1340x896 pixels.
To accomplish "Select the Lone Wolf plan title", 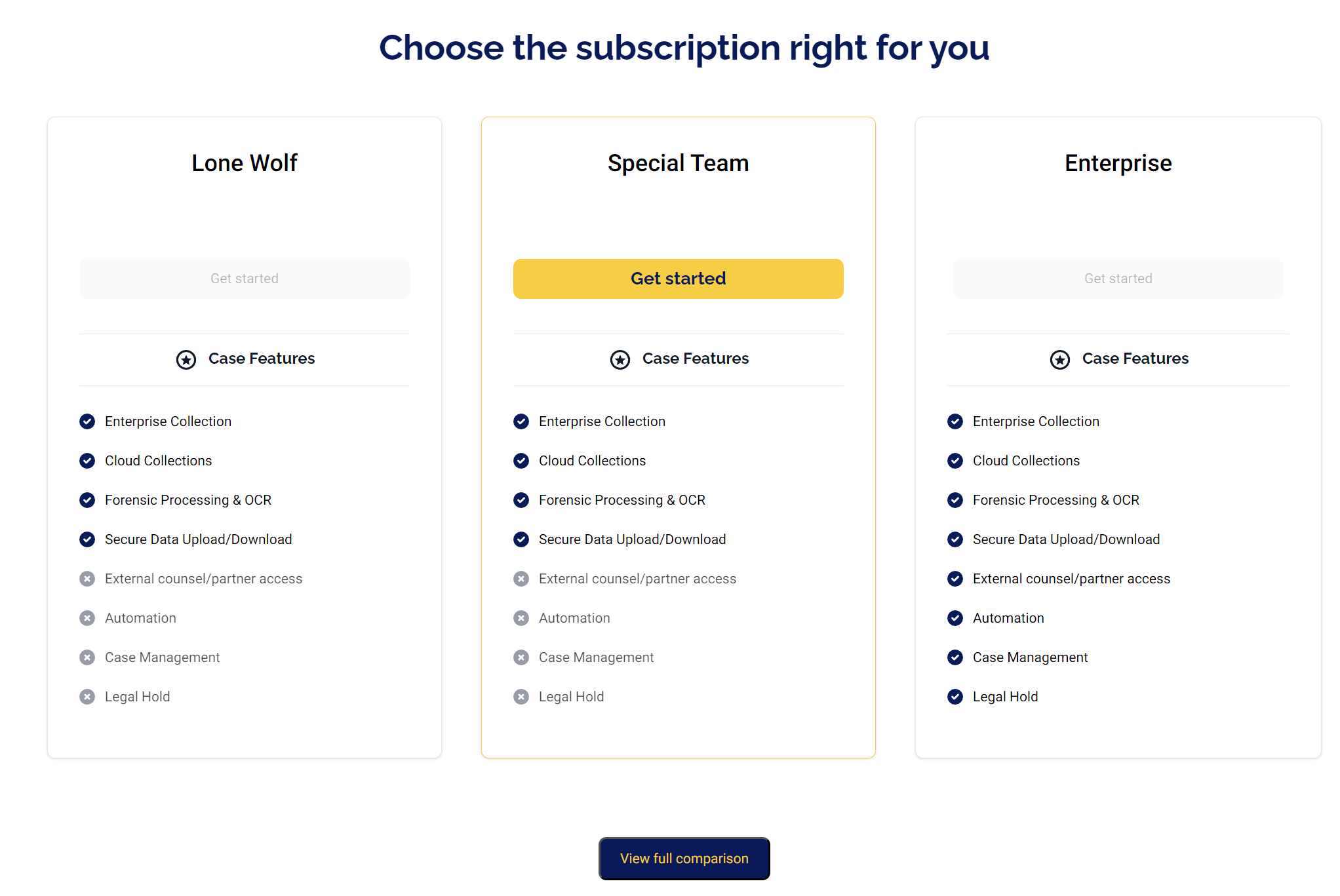I will click(245, 163).
